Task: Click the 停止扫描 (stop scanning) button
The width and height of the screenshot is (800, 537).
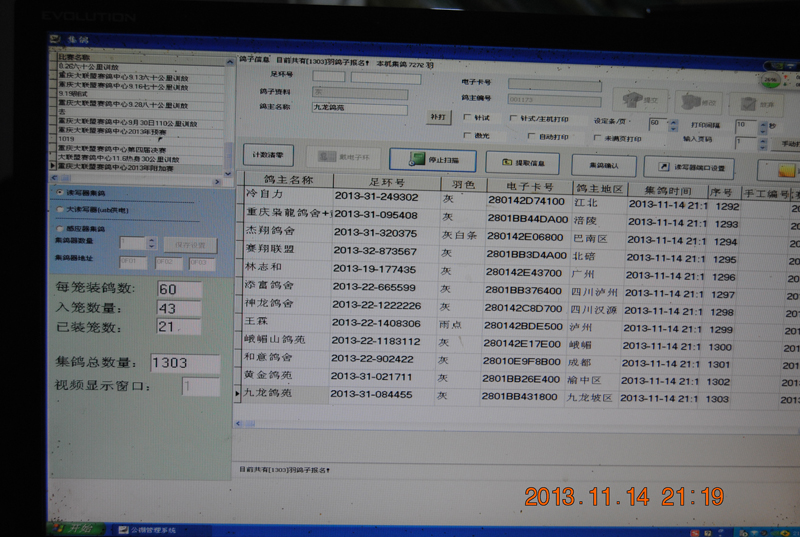Action: pos(432,161)
